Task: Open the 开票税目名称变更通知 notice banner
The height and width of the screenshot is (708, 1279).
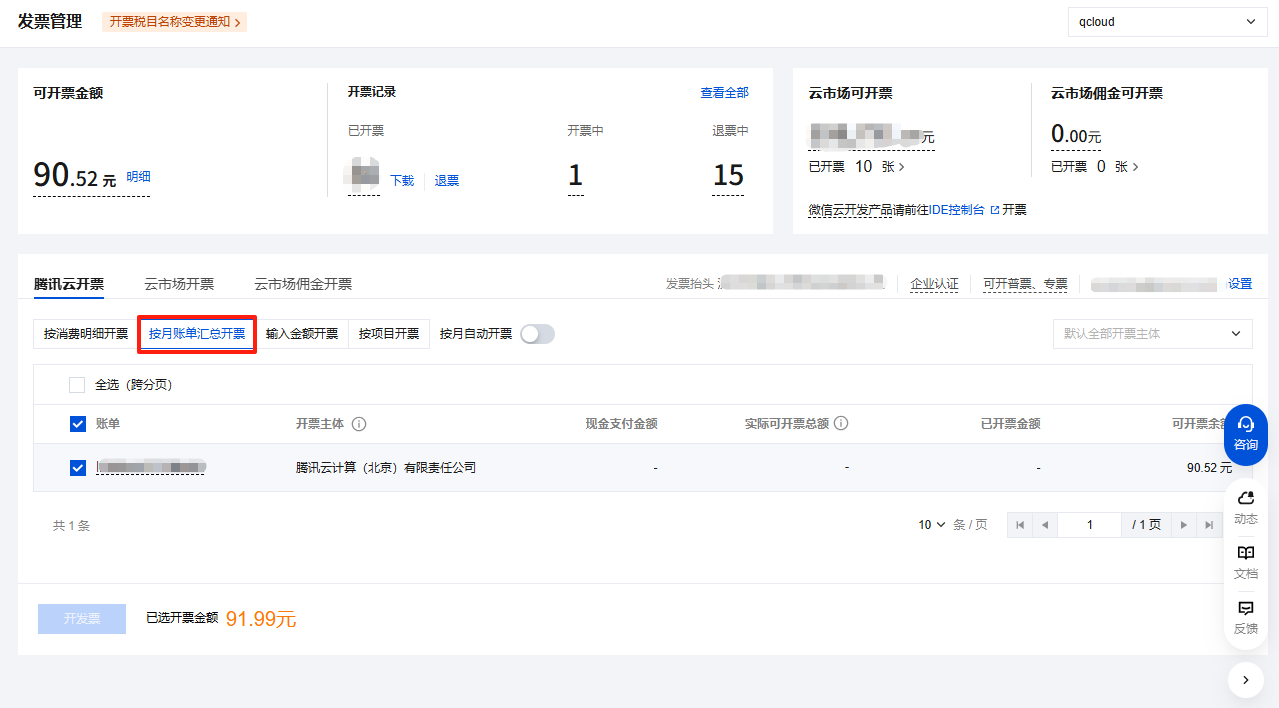Action: 174,22
